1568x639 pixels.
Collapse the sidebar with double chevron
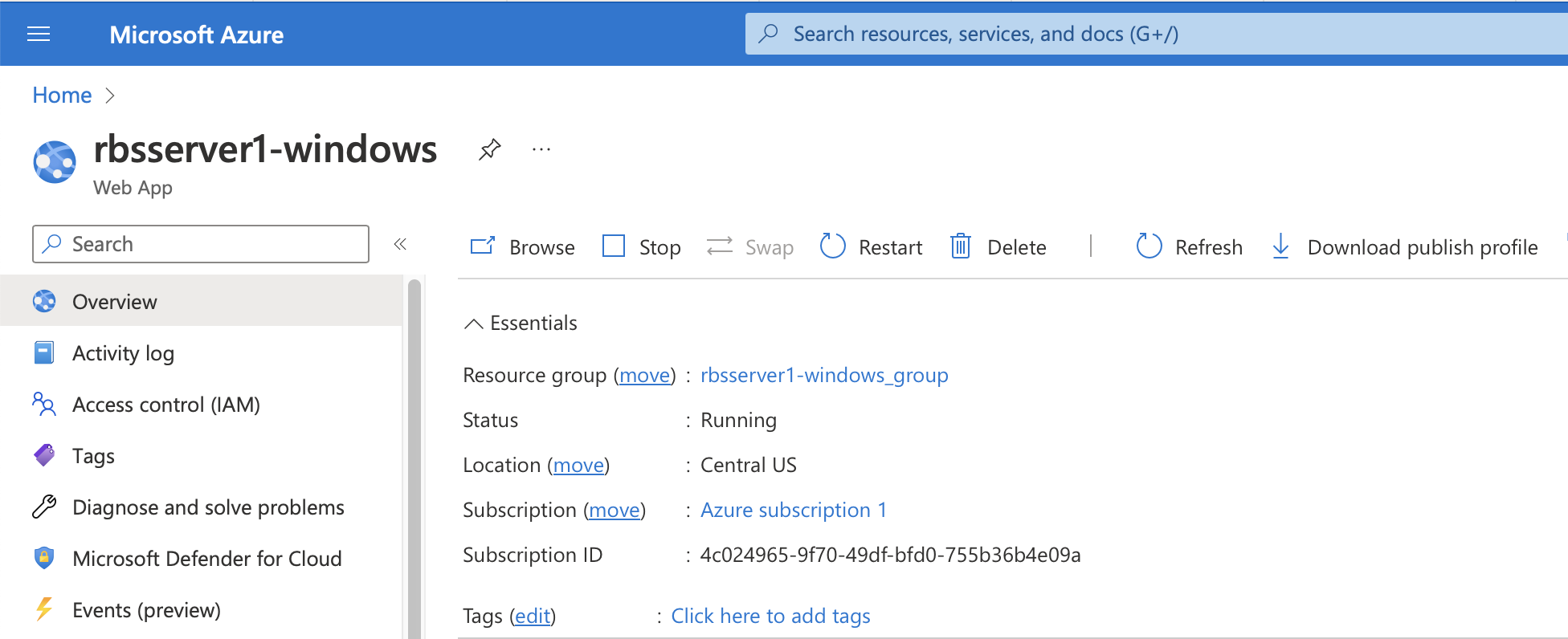tap(400, 244)
